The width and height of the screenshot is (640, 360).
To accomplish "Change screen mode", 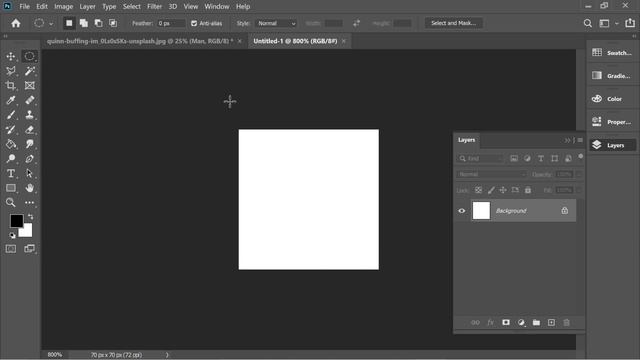I will tap(29, 249).
